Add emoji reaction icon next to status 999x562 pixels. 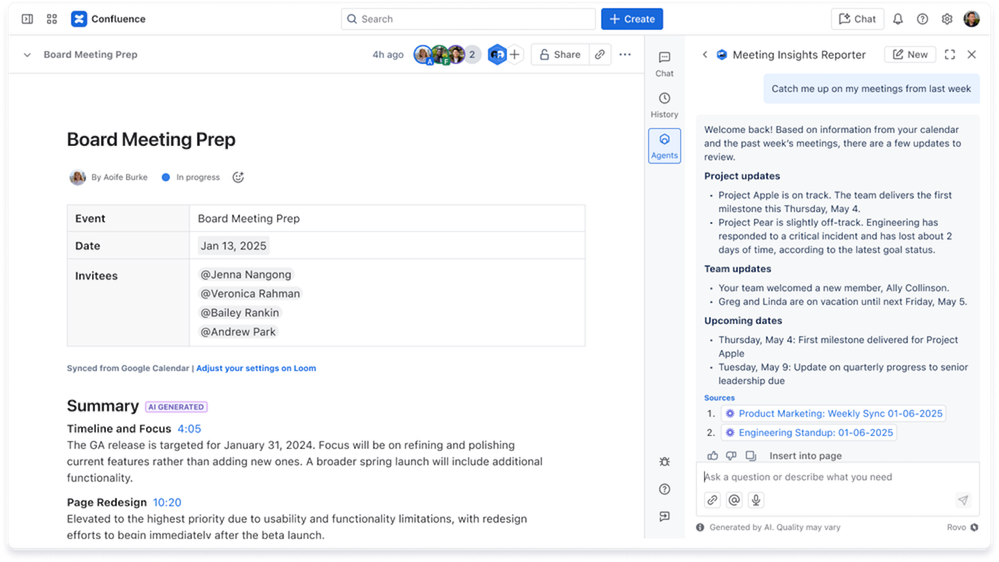[238, 177]
